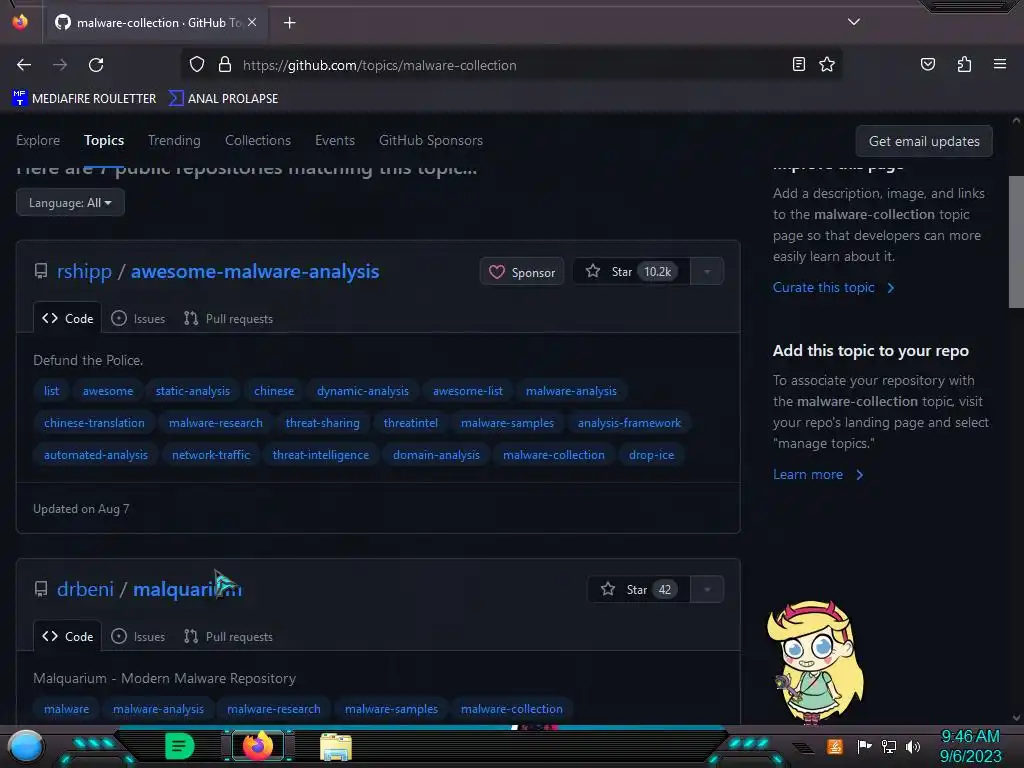Click the browser forward arrow
This screenshot has height=768, width=1024.
click(x=60, y=65)
